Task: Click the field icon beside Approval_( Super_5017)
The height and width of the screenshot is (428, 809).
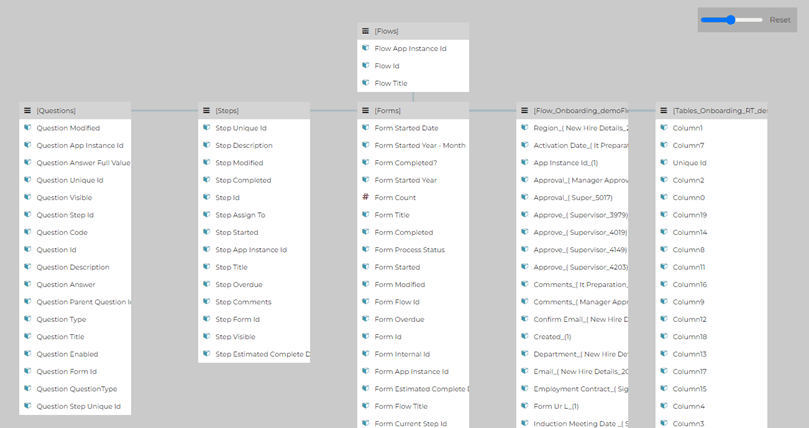Action: pos(524,197)
